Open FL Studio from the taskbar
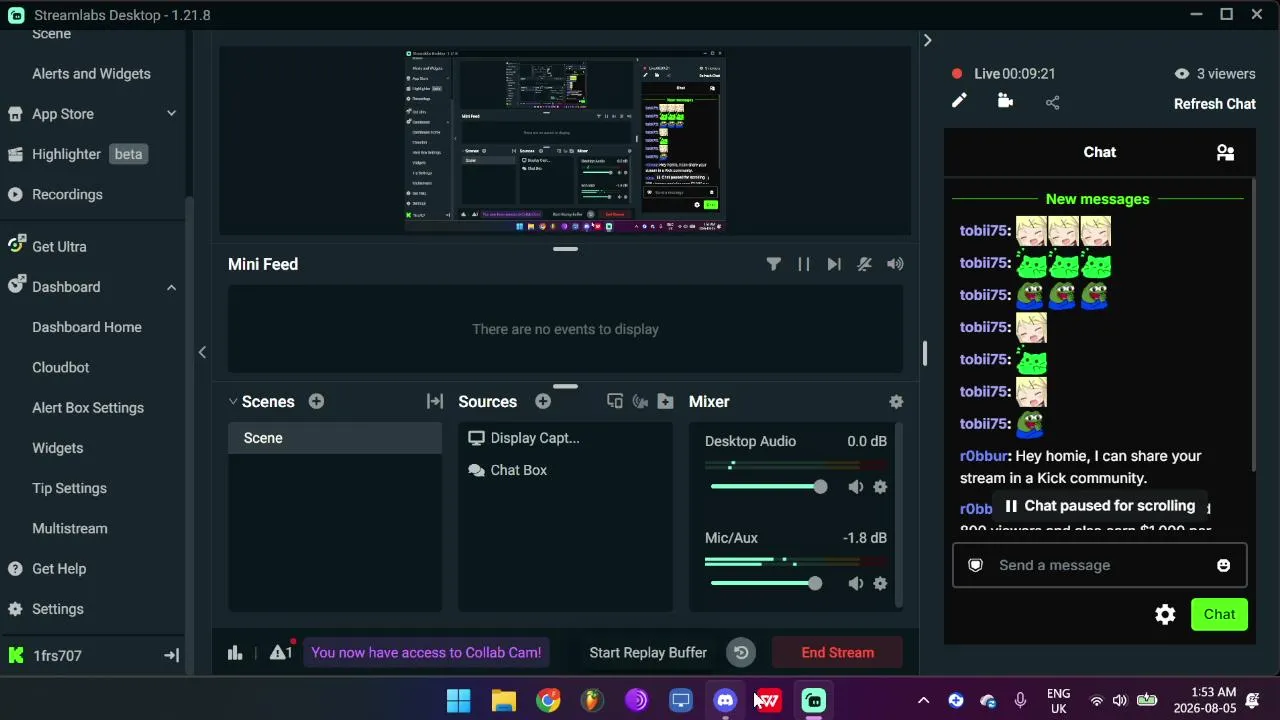 (x=593, y=700)
